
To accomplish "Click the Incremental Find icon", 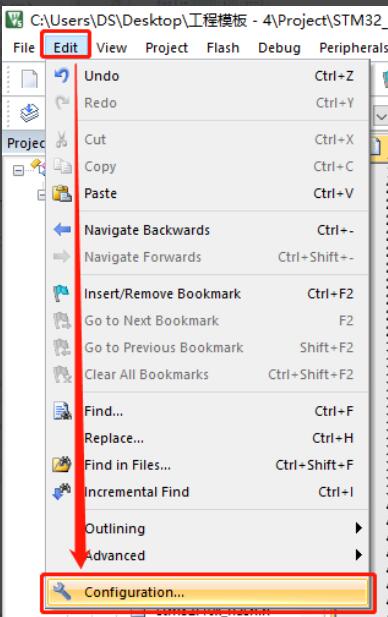I will click(x=62, y=492).
